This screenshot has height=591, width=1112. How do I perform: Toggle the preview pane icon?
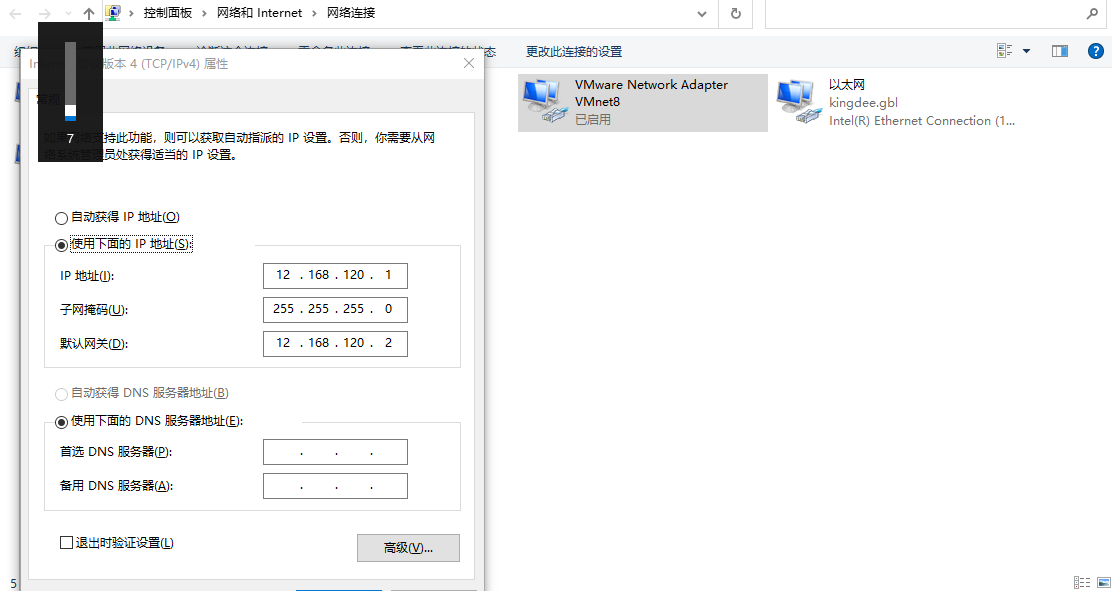pos(1060,51)
